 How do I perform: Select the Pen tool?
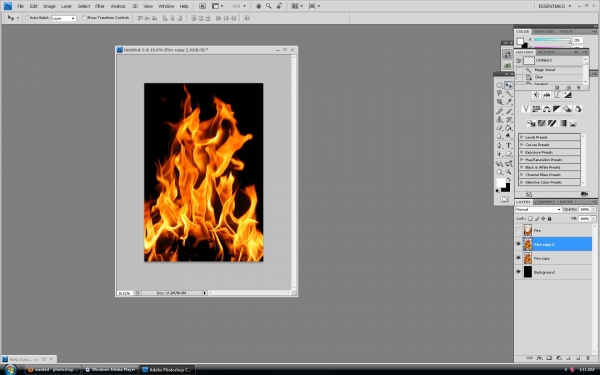499,145
